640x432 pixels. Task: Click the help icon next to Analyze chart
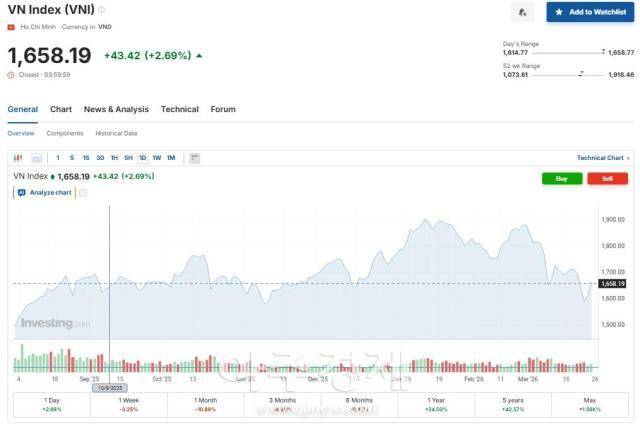click(83, 192)
